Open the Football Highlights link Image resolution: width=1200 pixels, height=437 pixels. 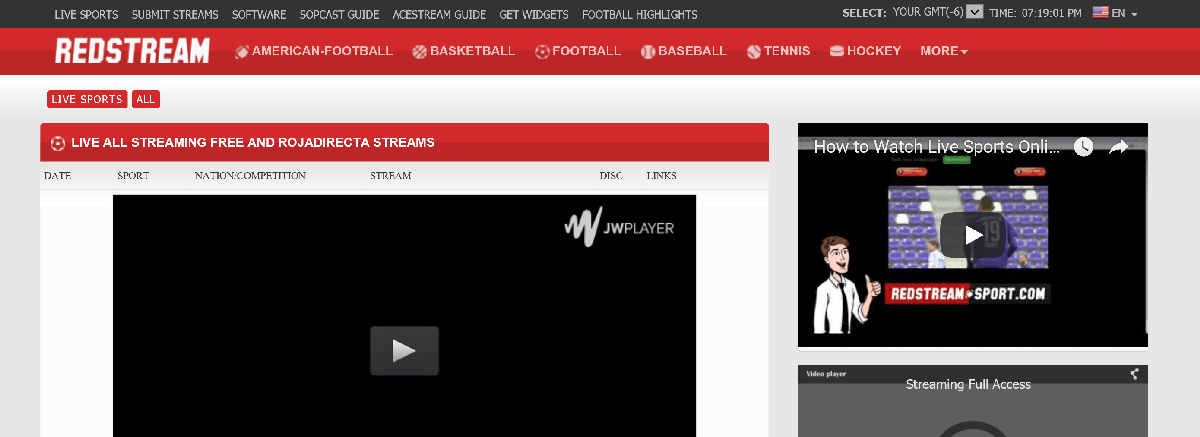pyautogui.click(x=640, y=15)
